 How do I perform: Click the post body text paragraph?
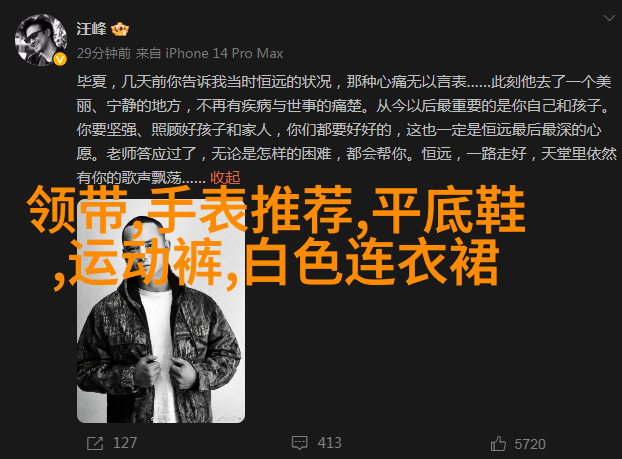(346, 130)
